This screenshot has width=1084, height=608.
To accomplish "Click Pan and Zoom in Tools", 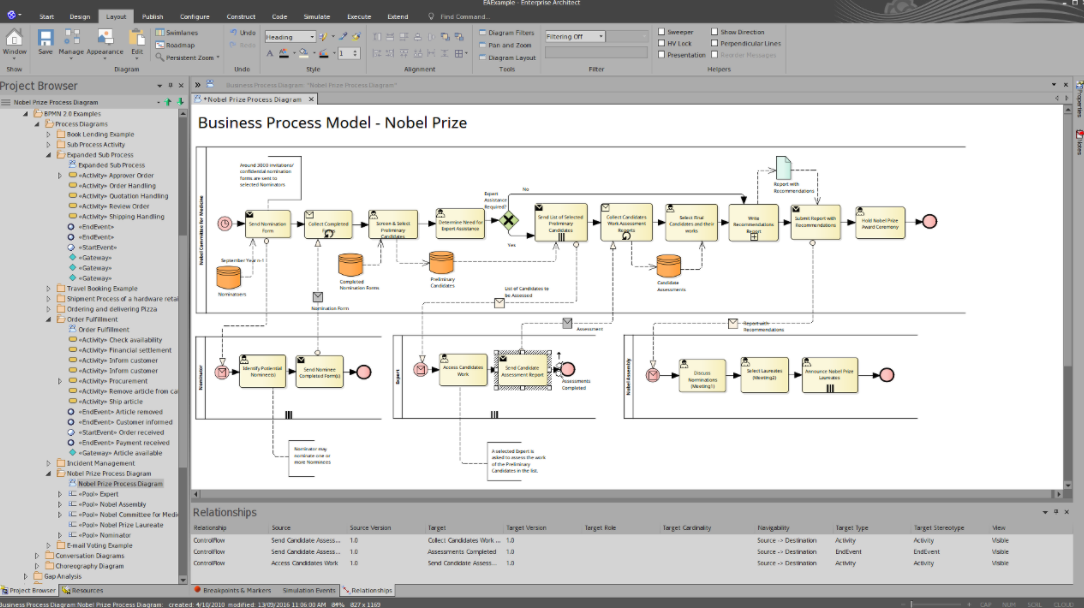I will (x=512, y=45).
